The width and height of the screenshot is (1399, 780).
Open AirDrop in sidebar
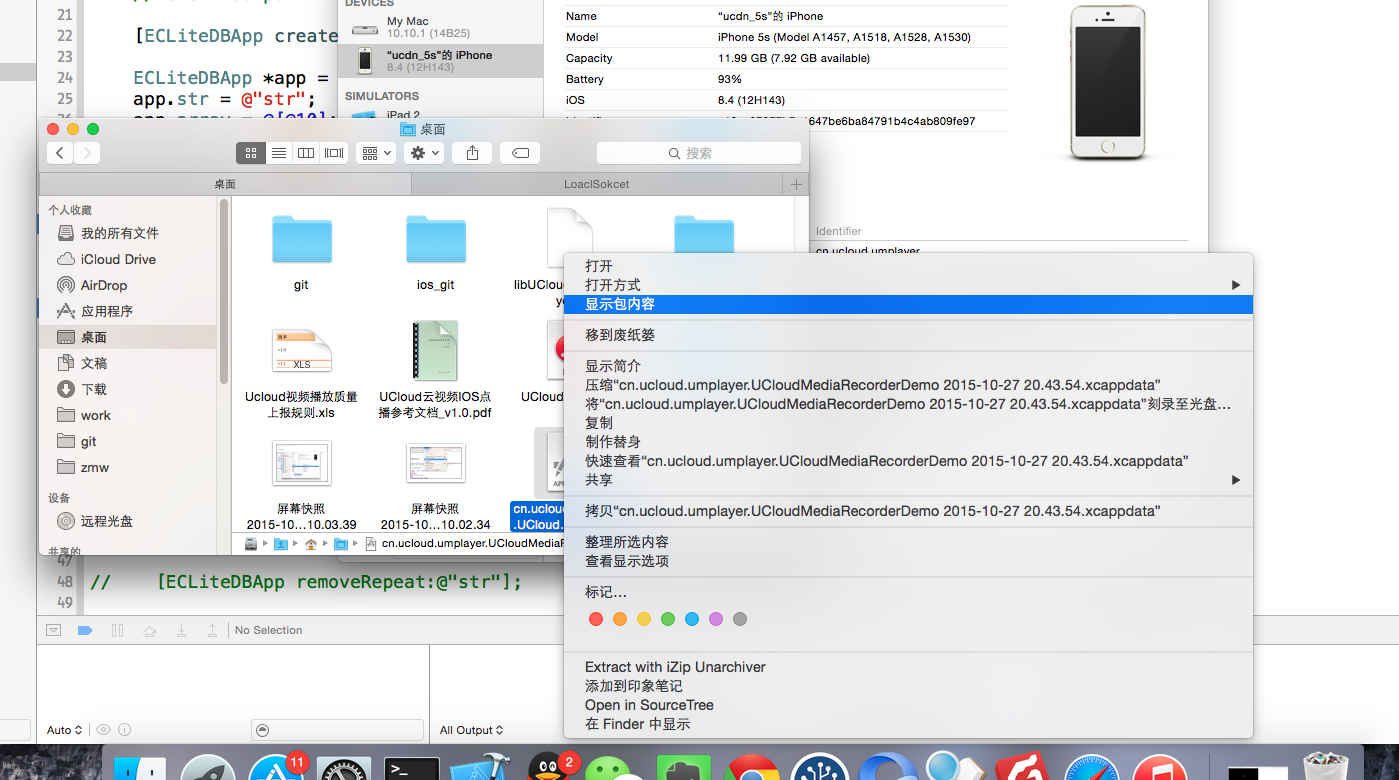pyautogui.click(x=104, y=285)
